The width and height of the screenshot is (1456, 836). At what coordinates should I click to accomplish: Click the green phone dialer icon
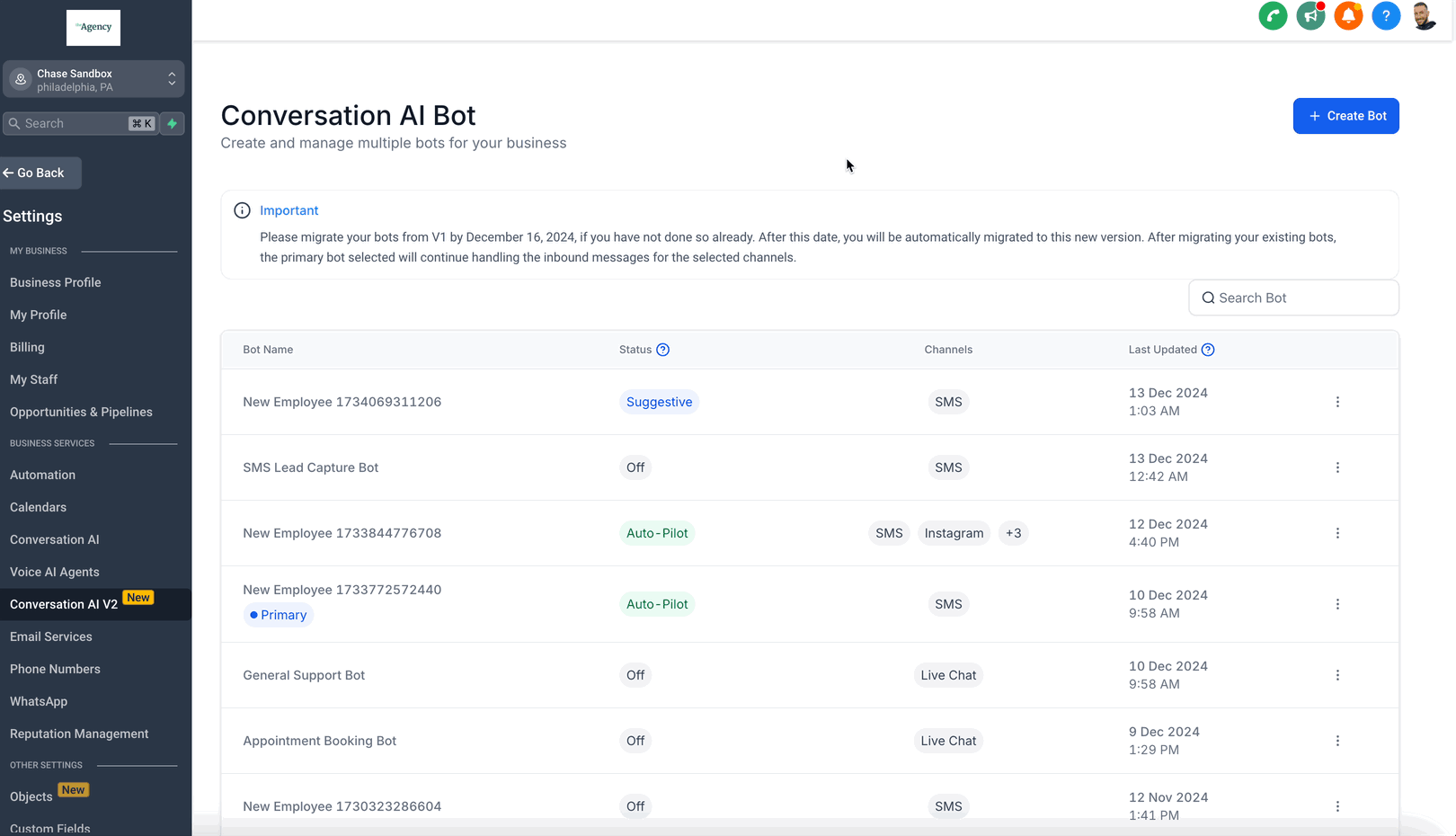1273,16
